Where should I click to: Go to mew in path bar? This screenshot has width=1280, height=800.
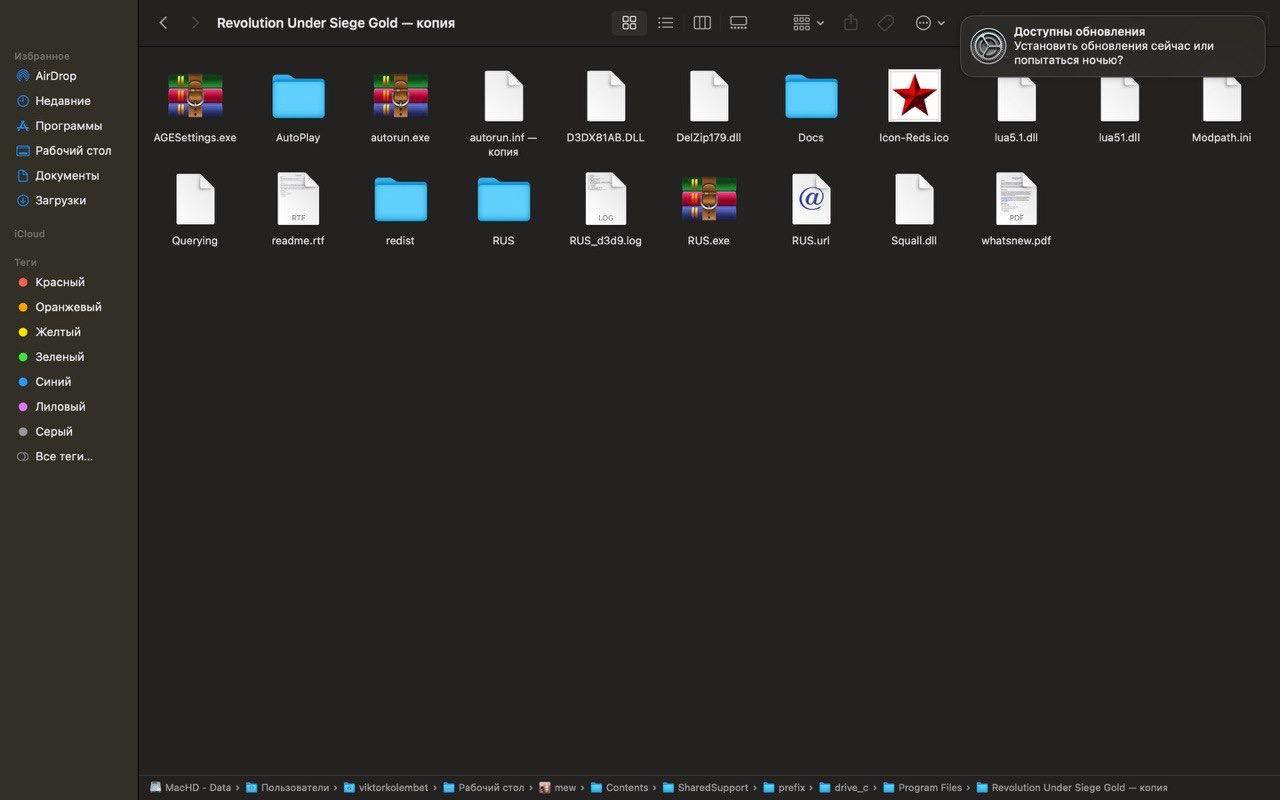557,788
